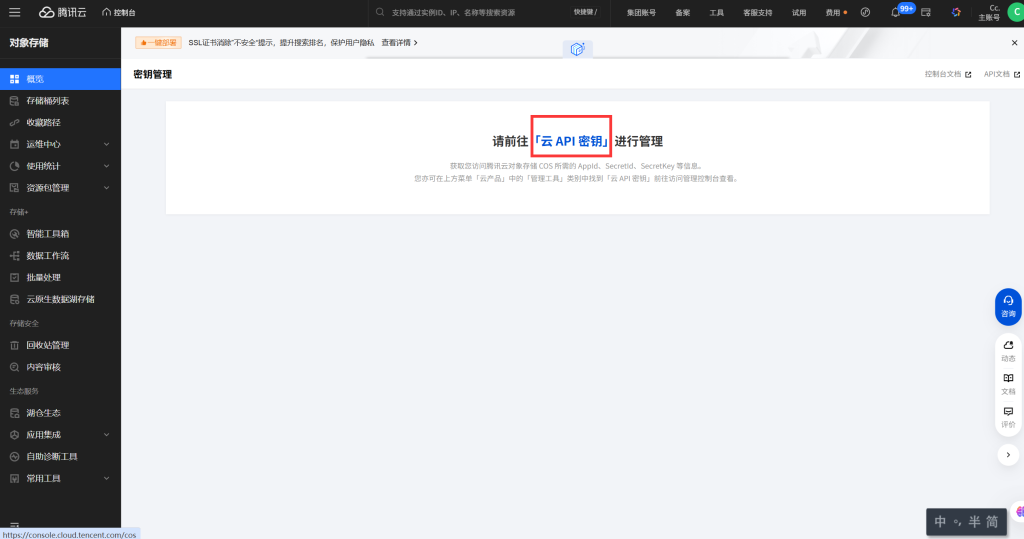Expand the 运维中心 chevron
1024x539 pixels.
click(106, 144)
